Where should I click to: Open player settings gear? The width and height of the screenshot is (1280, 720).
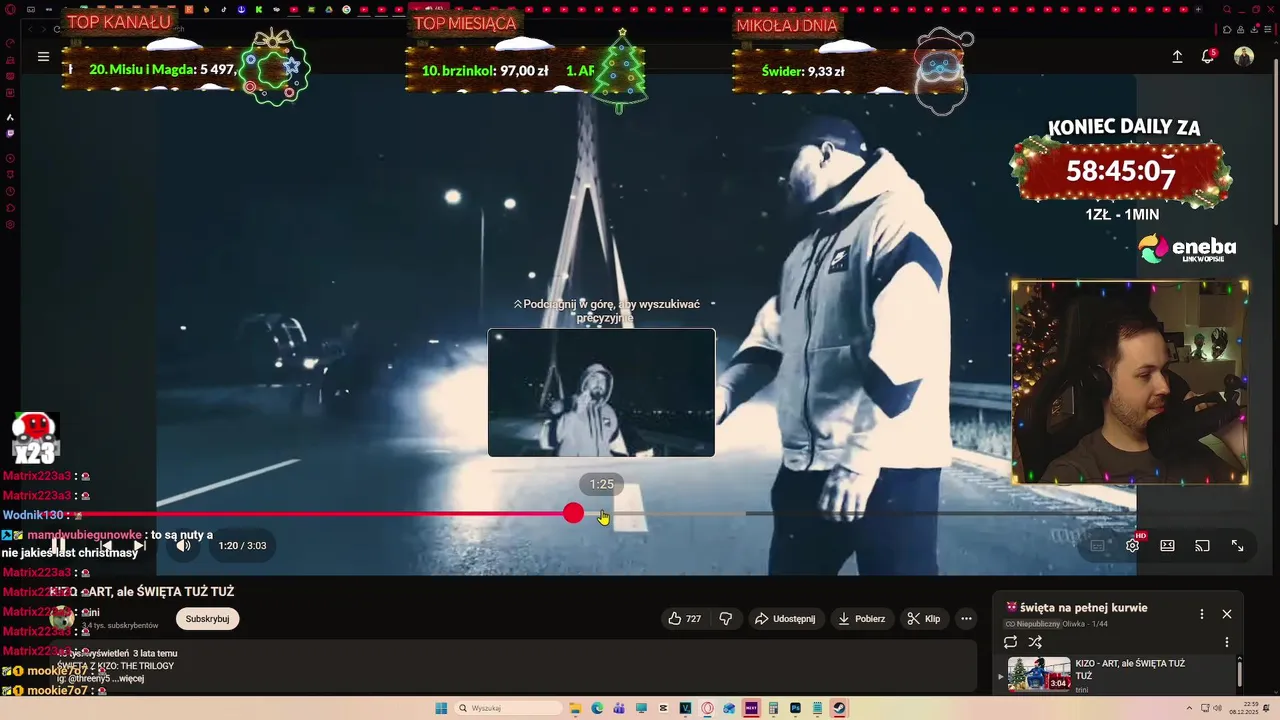pyautogui.click(x=1132, y=545)
